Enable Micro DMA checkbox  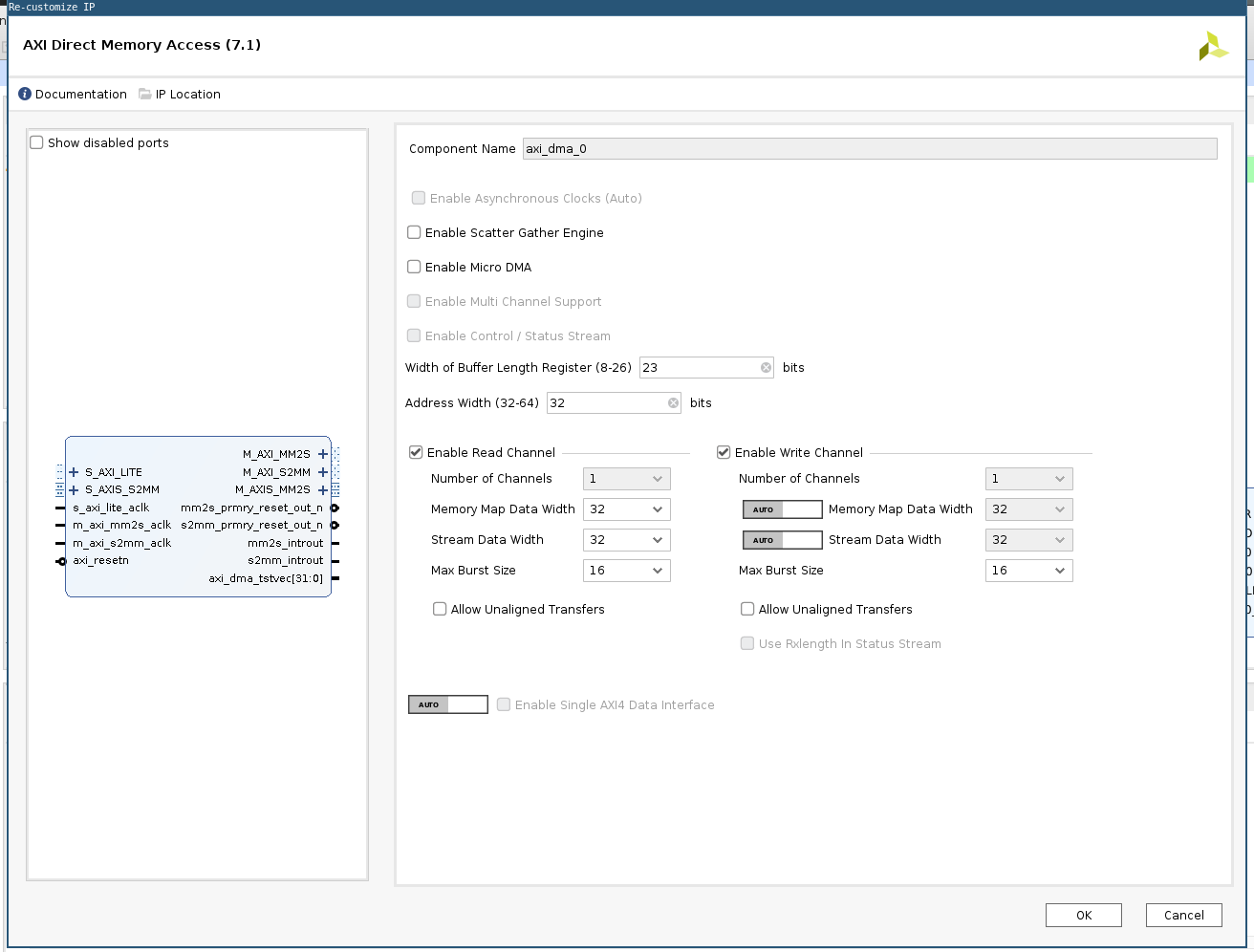pyautogui.click(x=415, y=267)
